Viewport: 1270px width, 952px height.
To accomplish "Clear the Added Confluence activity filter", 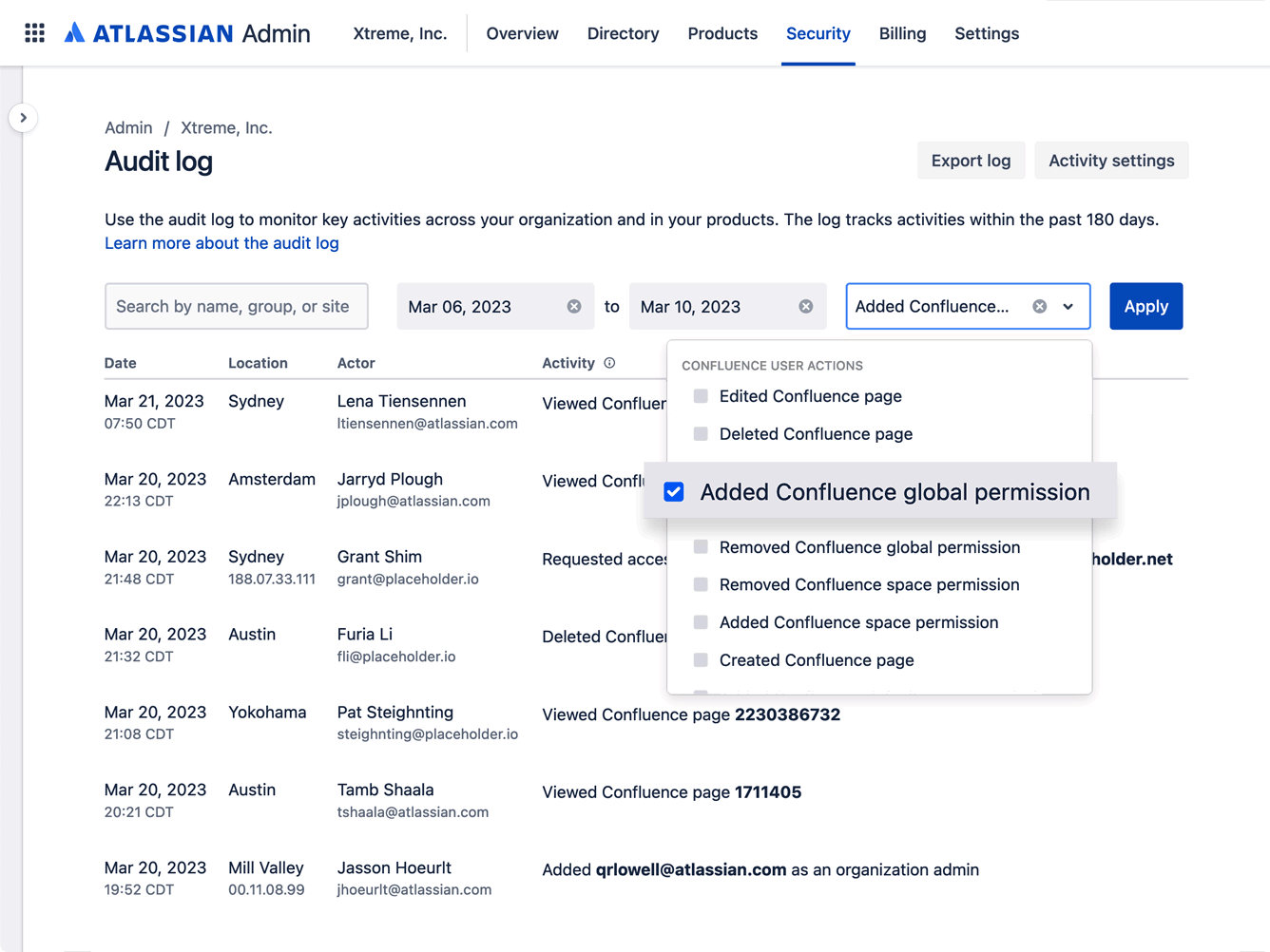I will tap(1038, 306).
